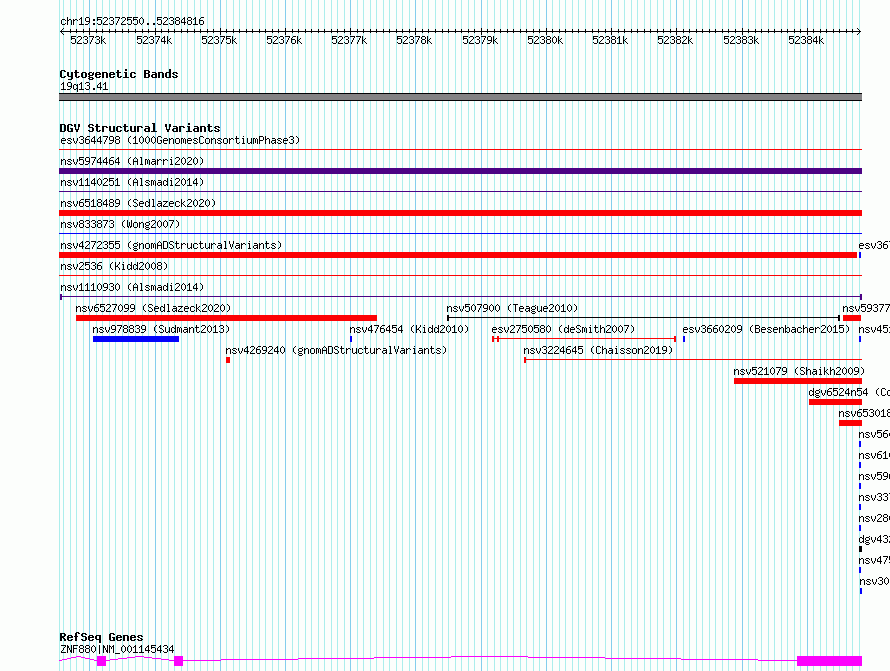Open the ZNF880|NM_001145434 gene label
Viewport: 890px width, 671px height.
click(x=117, y=649)
